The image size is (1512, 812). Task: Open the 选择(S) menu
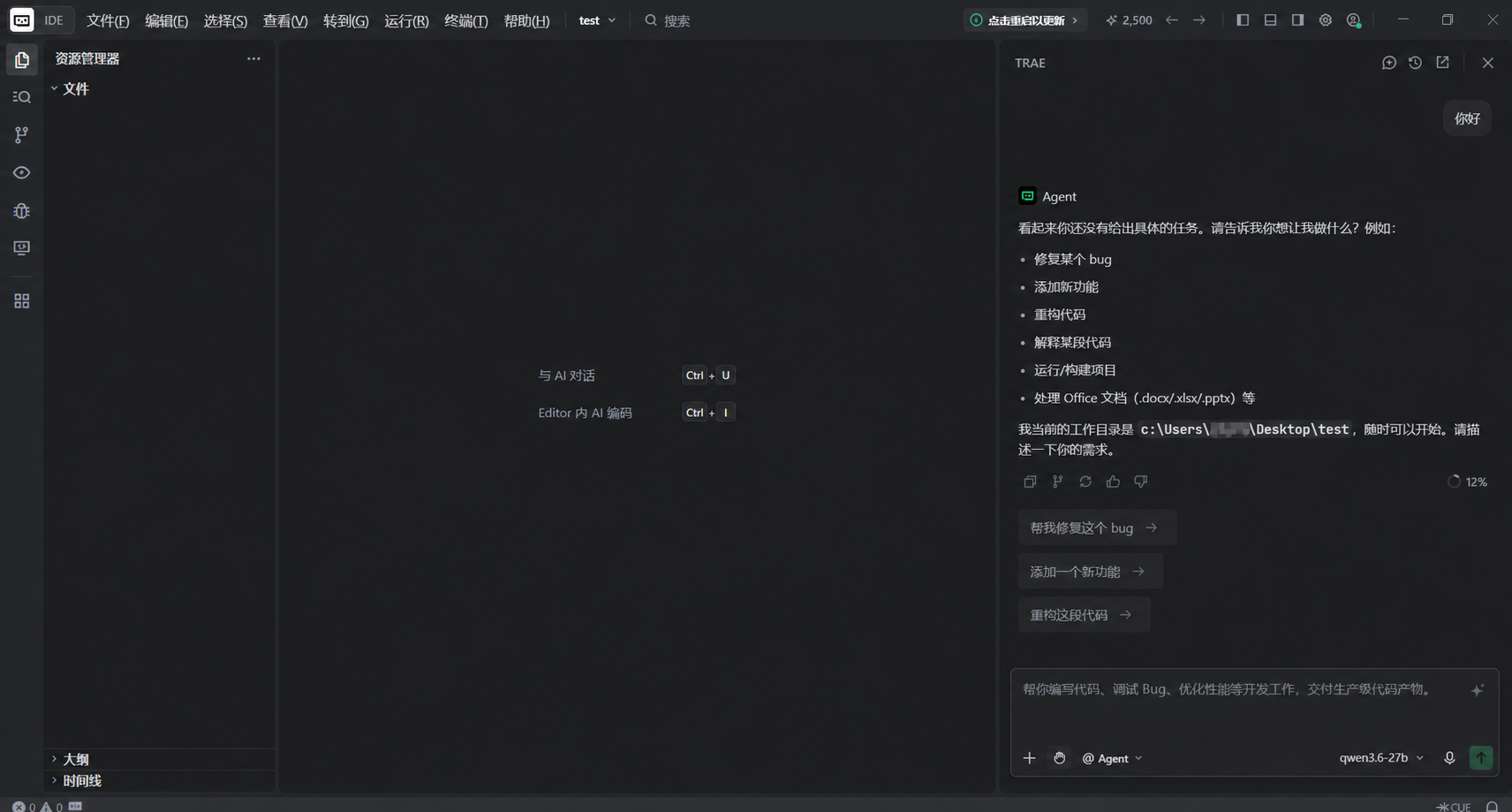[225, 20]
